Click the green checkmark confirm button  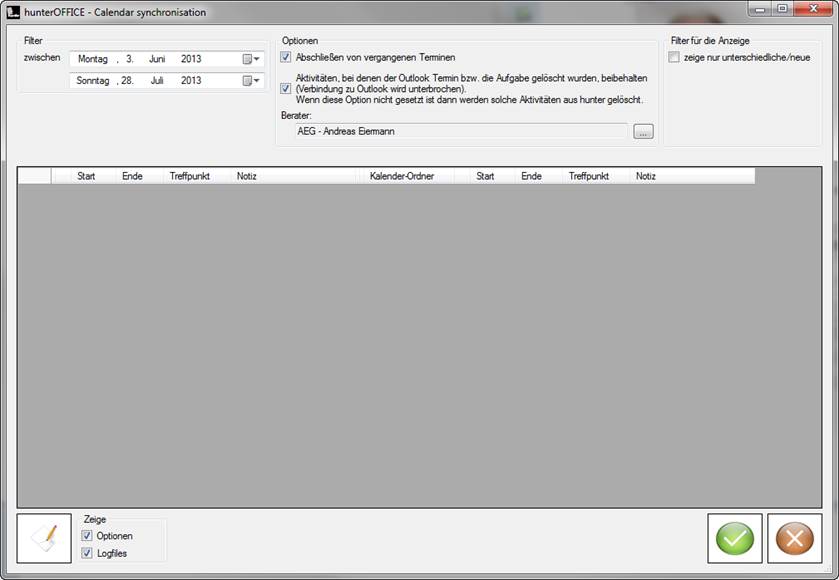(x=734, y=539)
